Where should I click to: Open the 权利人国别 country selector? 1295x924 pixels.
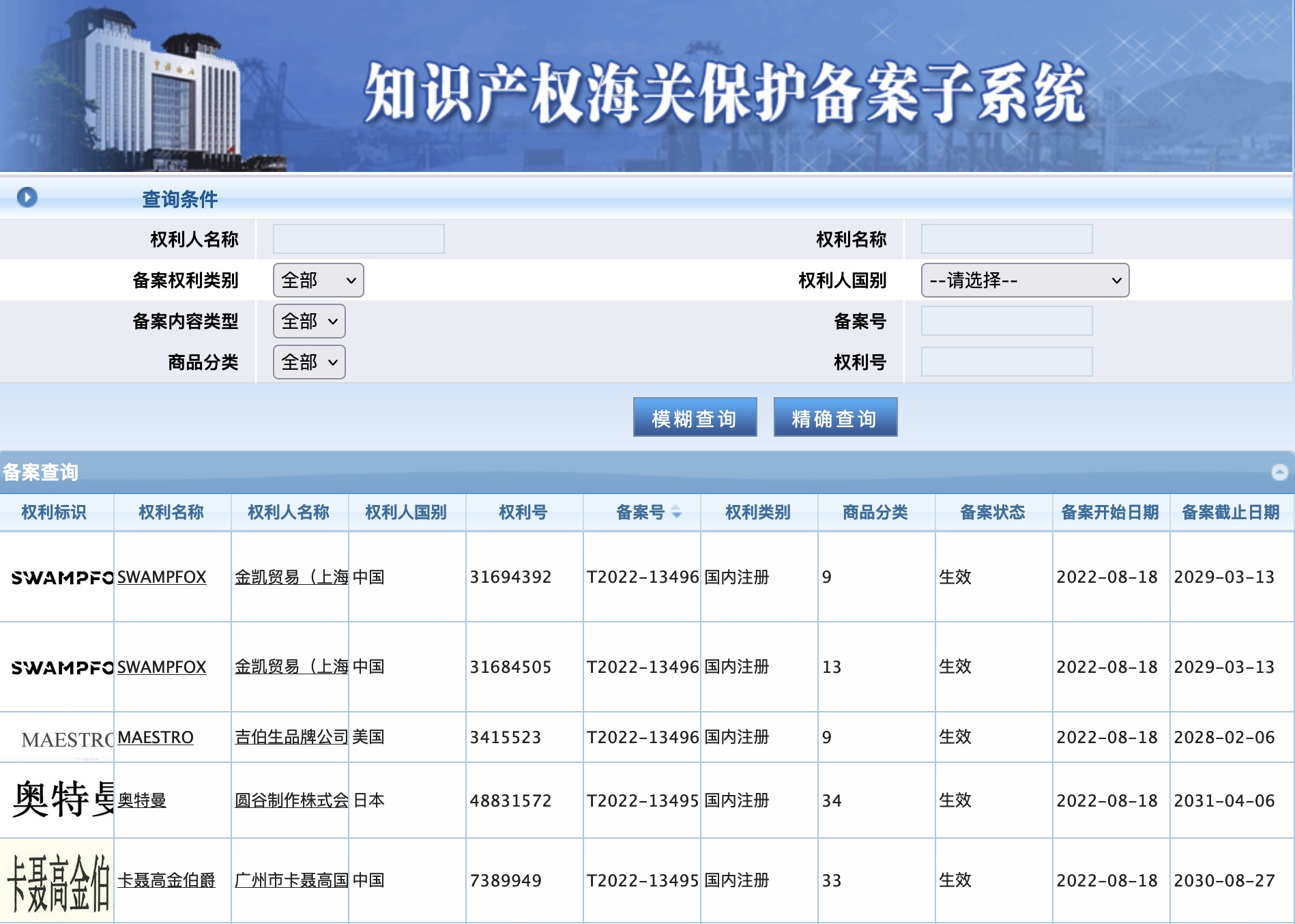(x=1025, y=280)
